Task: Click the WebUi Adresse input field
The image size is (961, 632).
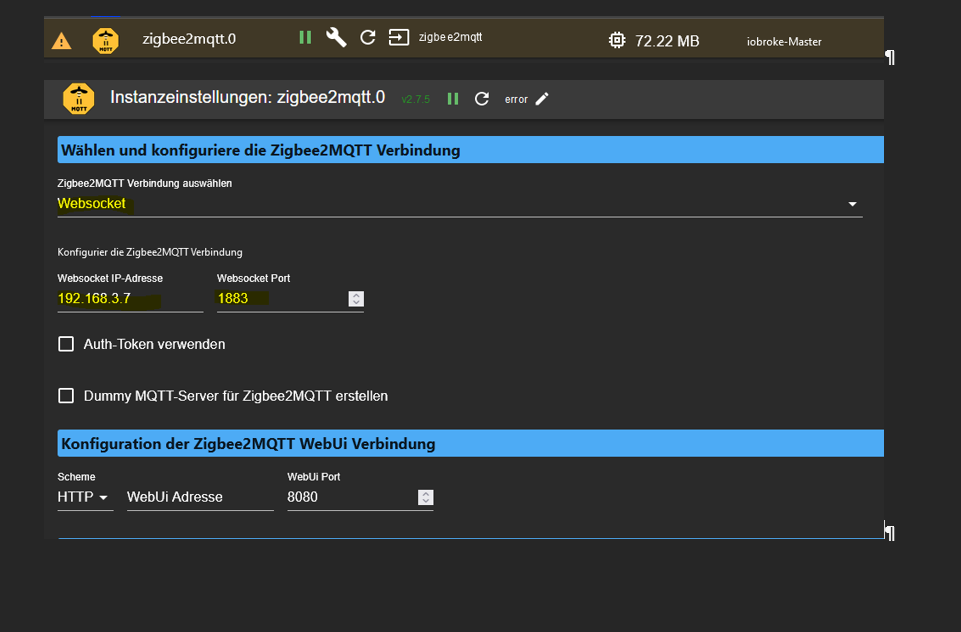Action: [x=200, y=497]
